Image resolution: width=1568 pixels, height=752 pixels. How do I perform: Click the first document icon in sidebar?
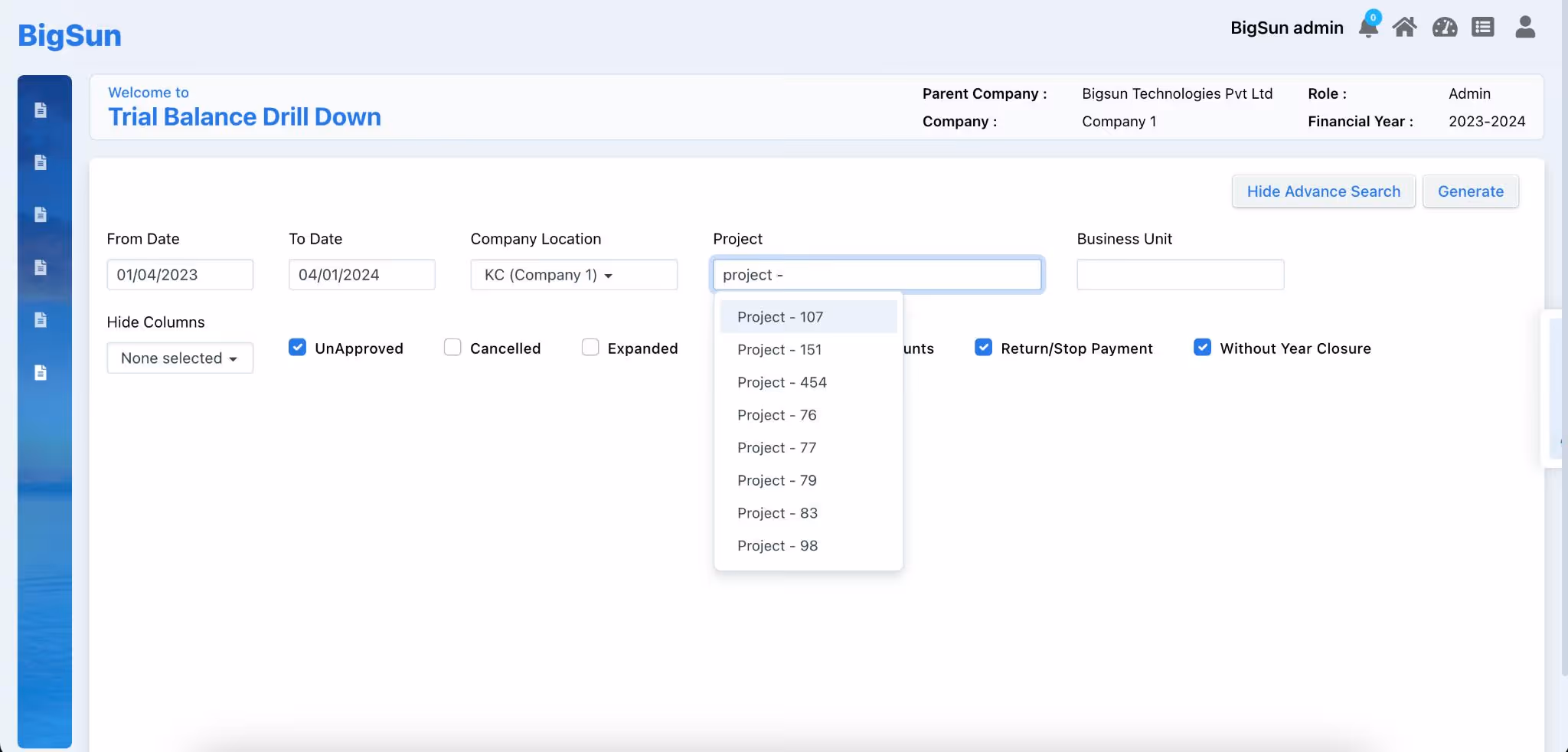click(41, 110)
